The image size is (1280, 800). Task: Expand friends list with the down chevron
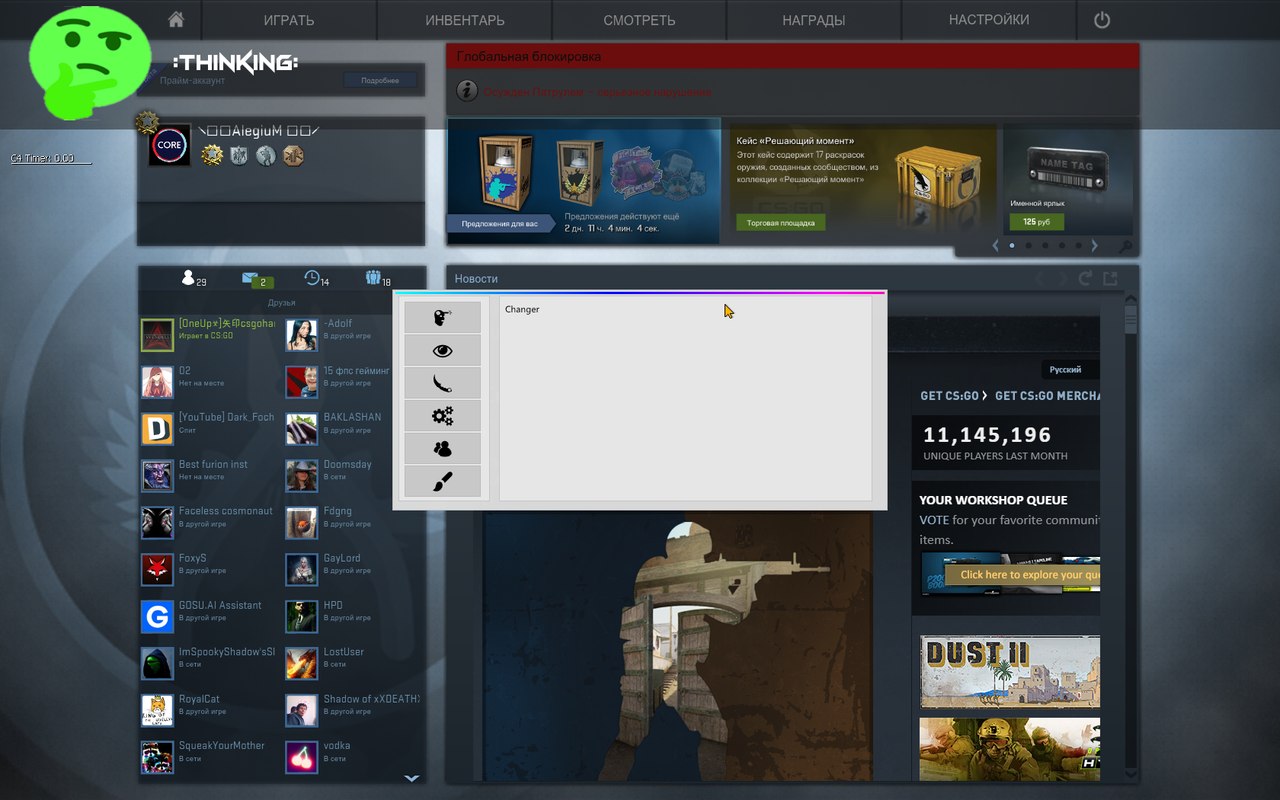point(411,778)
